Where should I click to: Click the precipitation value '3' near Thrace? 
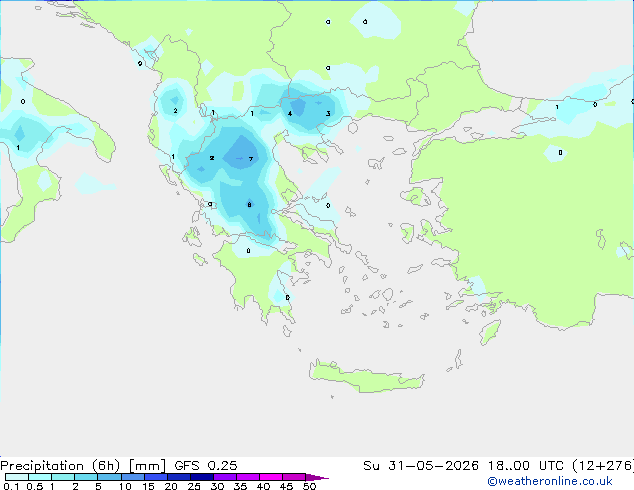(328, 114)
